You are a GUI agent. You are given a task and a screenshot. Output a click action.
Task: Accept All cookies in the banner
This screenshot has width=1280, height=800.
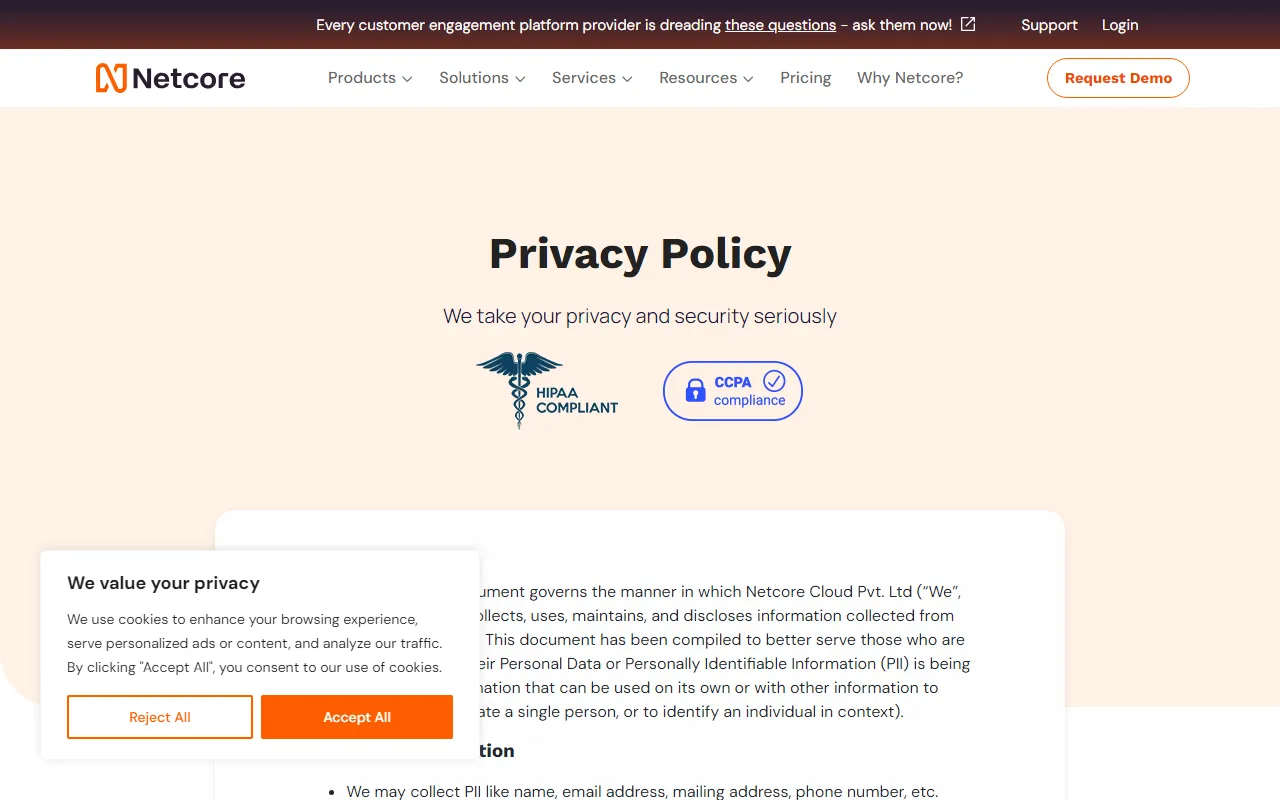click(x=357, y=717)
